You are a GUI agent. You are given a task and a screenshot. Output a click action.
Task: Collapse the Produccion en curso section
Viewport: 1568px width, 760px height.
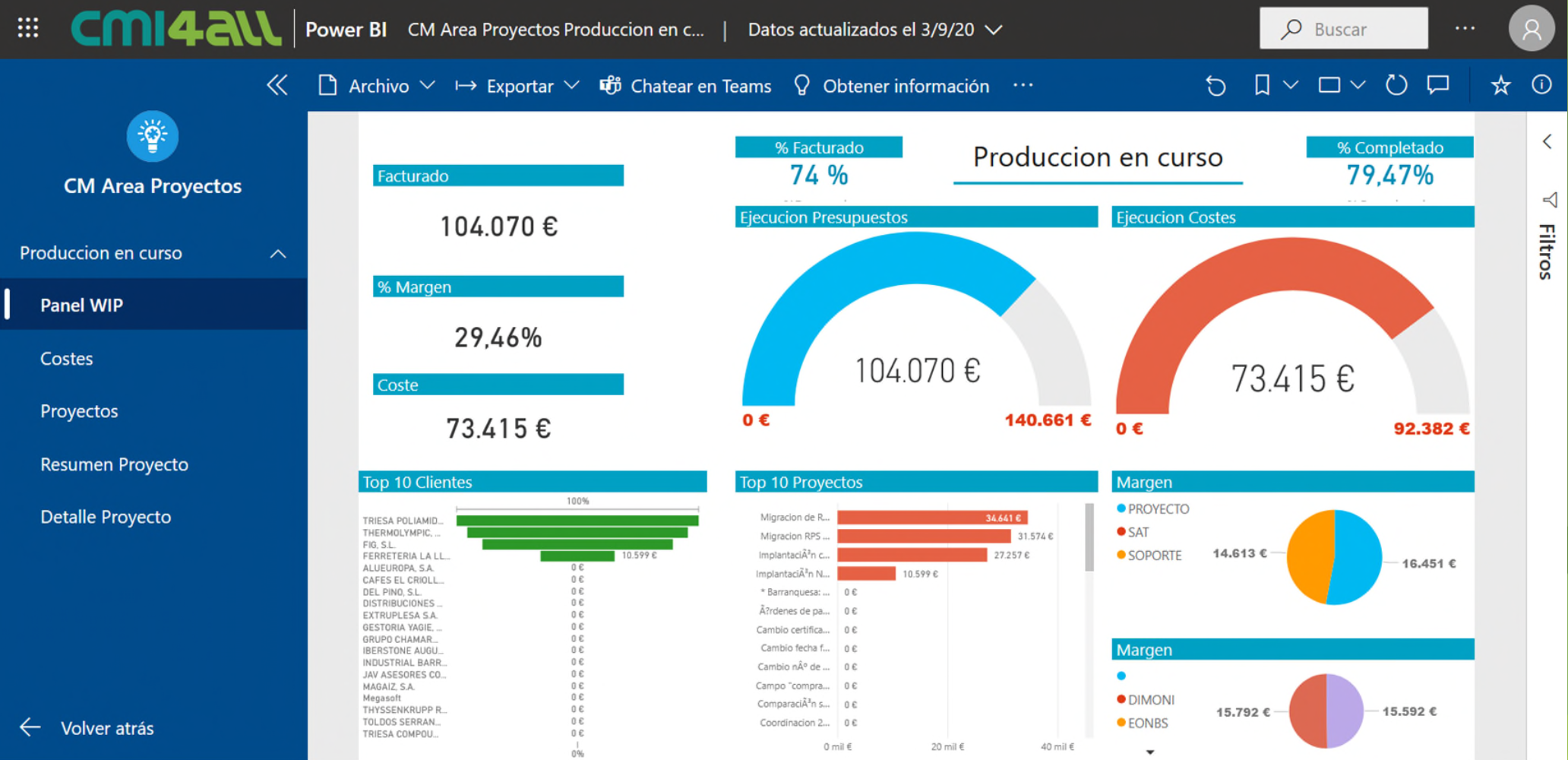(x=278, y=253)
